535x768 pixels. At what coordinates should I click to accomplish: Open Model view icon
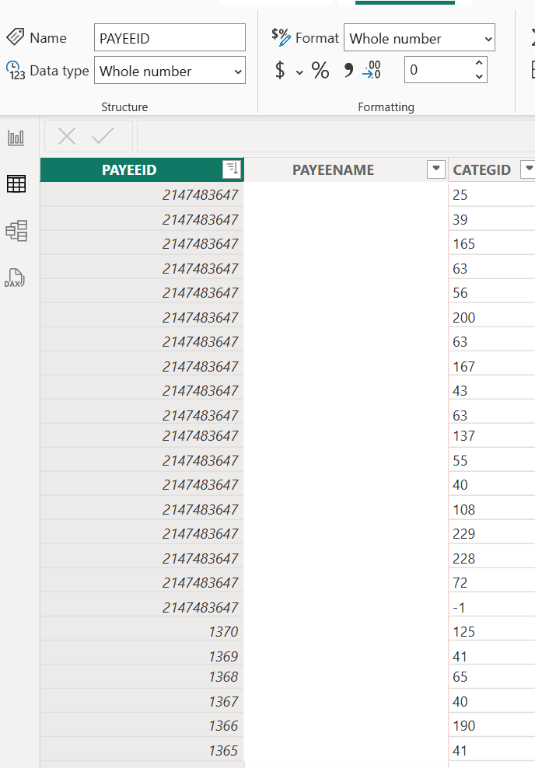tap(16, 230)
